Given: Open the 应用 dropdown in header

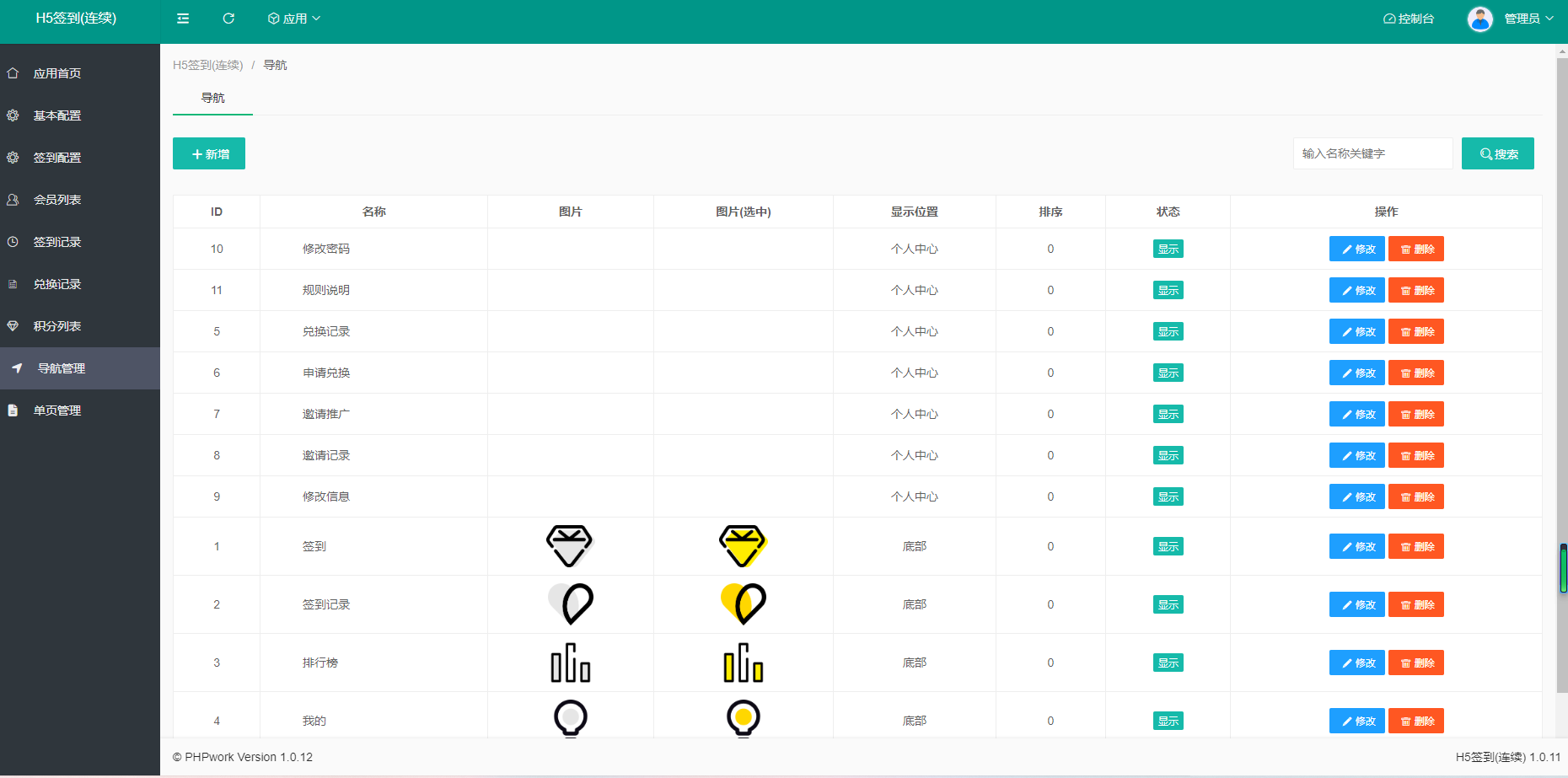Looking at the screenshot, I should [294, 19].
